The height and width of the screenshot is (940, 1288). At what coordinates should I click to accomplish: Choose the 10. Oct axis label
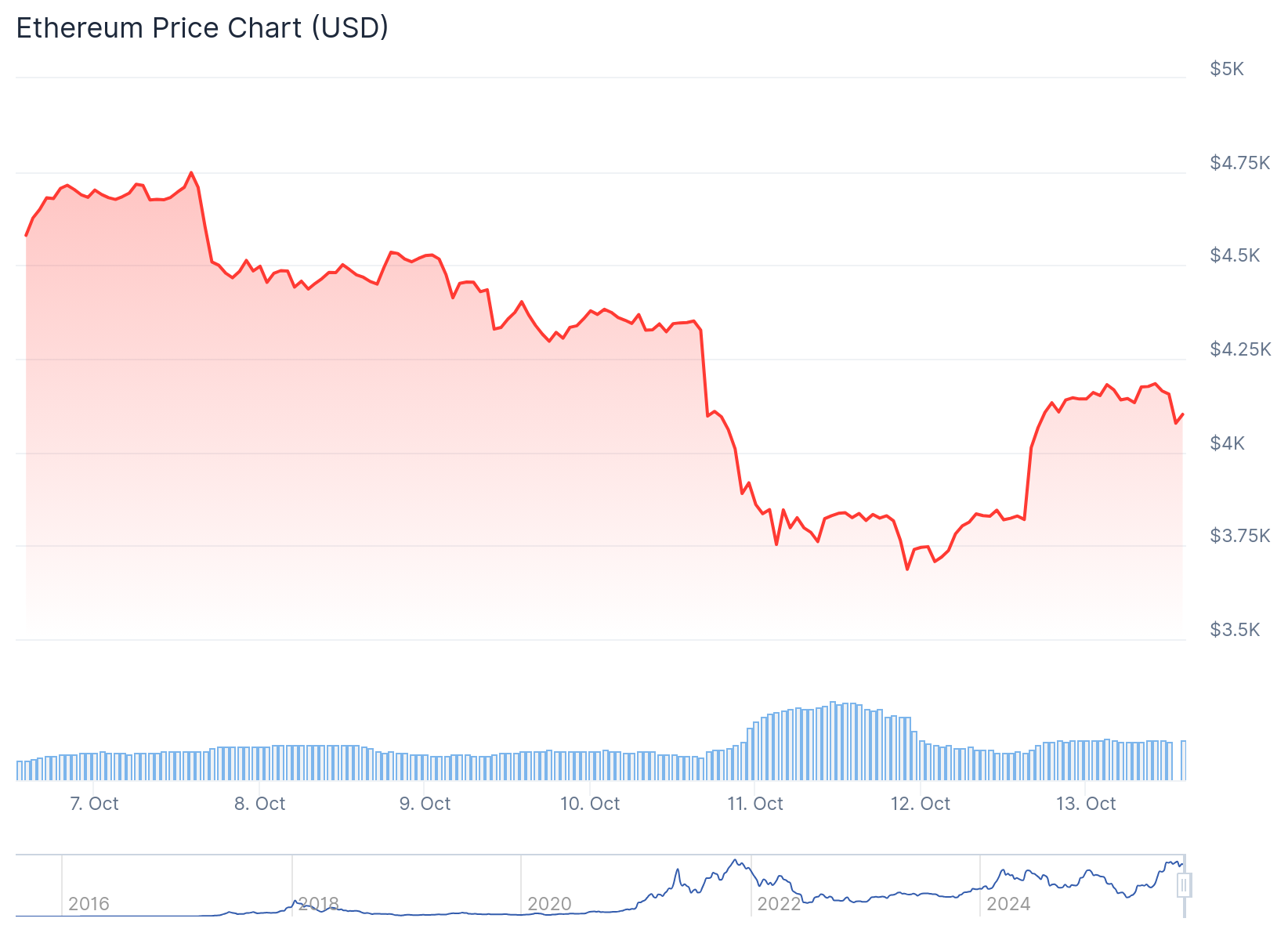tap(590, 804)
